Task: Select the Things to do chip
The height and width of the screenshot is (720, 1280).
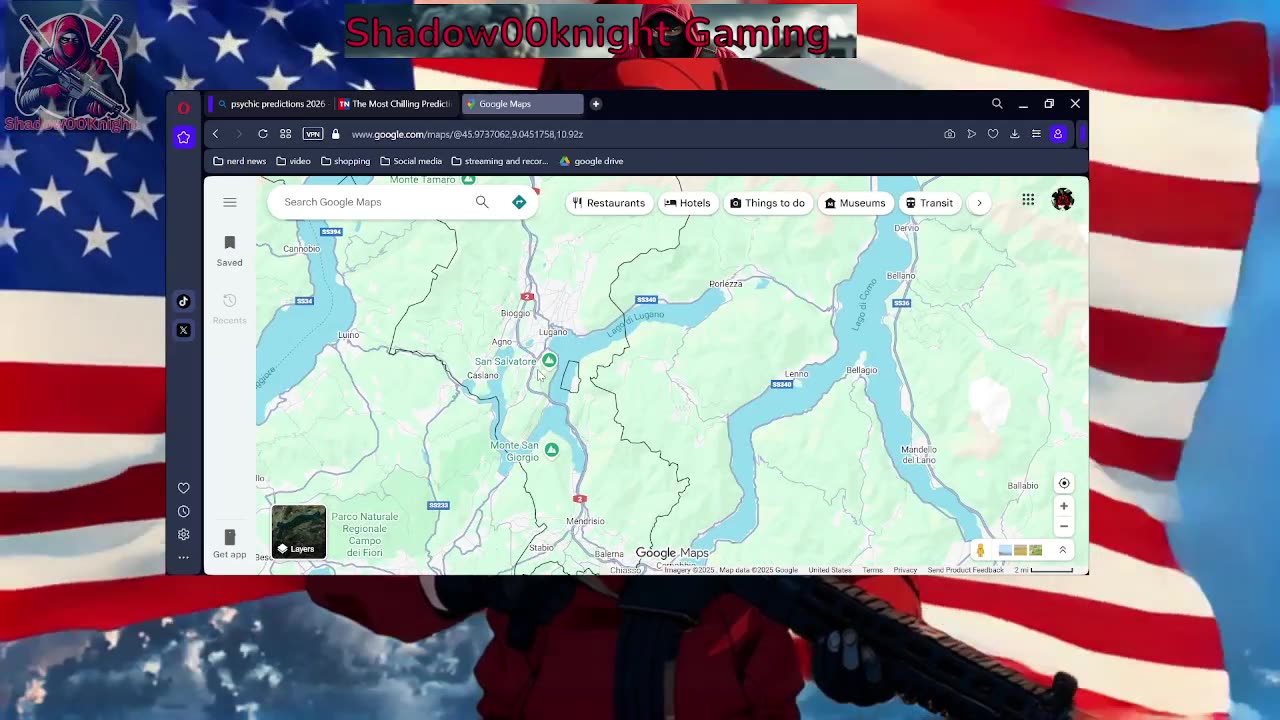Action: pos(767,203)
